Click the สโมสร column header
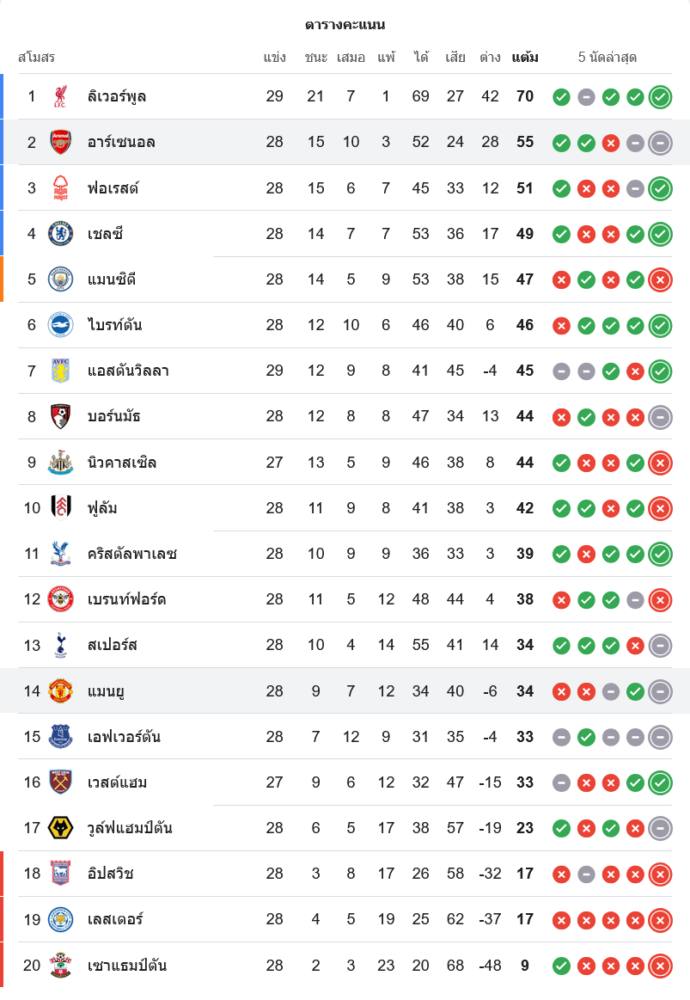The width and height of the screenshot is (690, 1000). click(36, 58)
